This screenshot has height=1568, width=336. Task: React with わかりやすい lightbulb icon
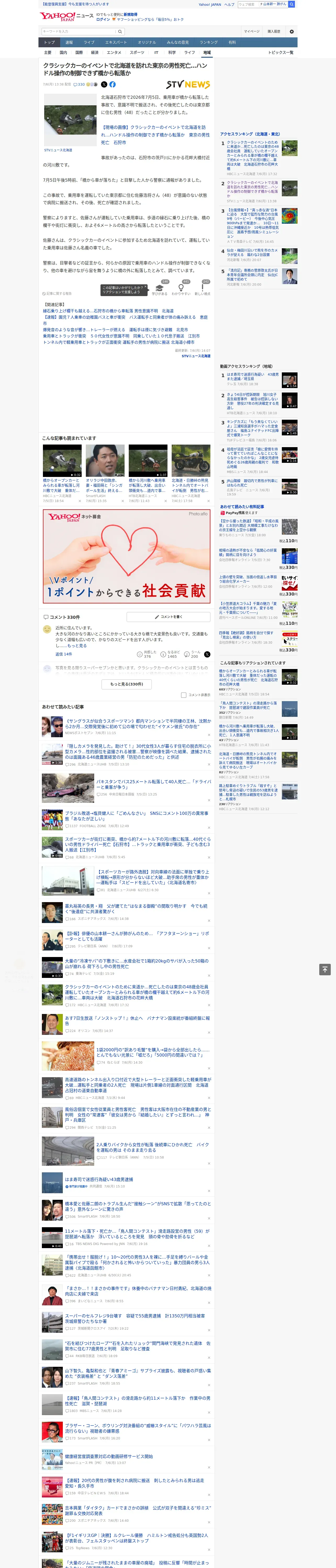(181, 289)
